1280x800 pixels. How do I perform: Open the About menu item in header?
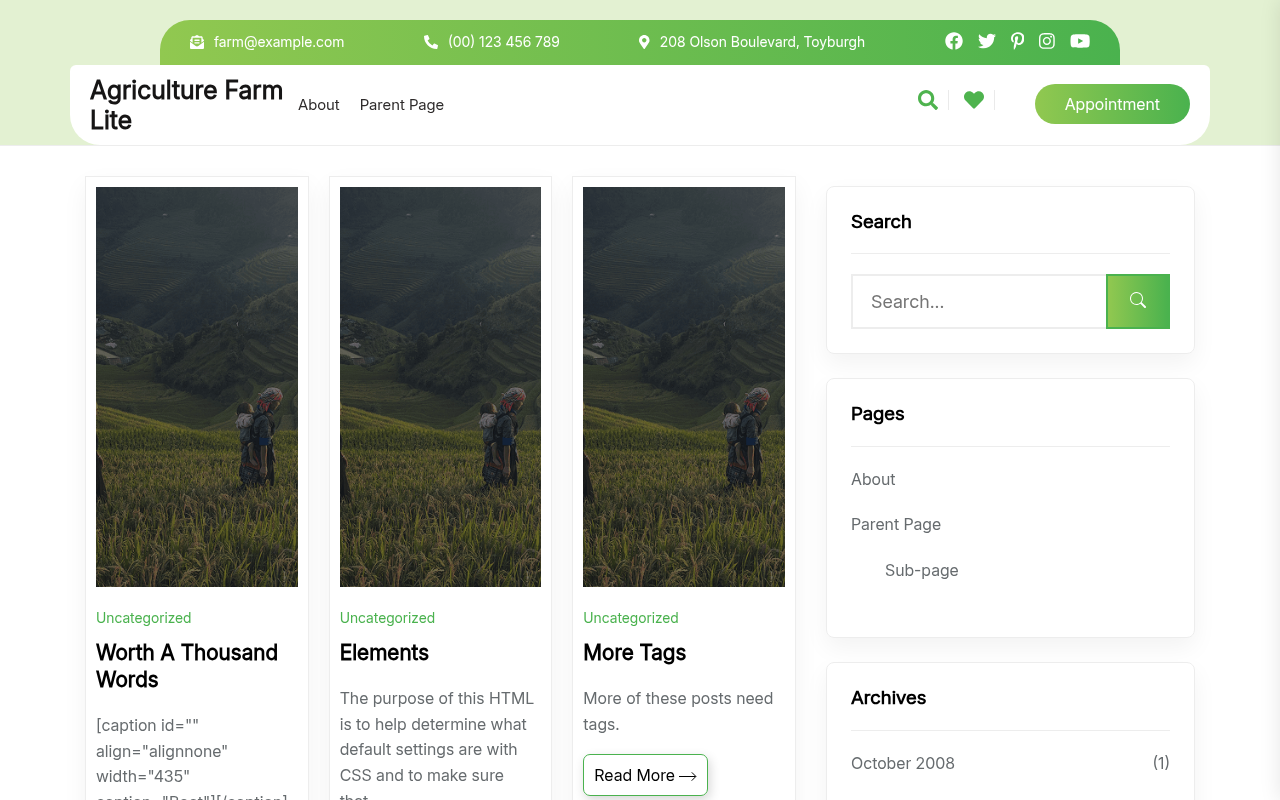[x=319, y=105]
